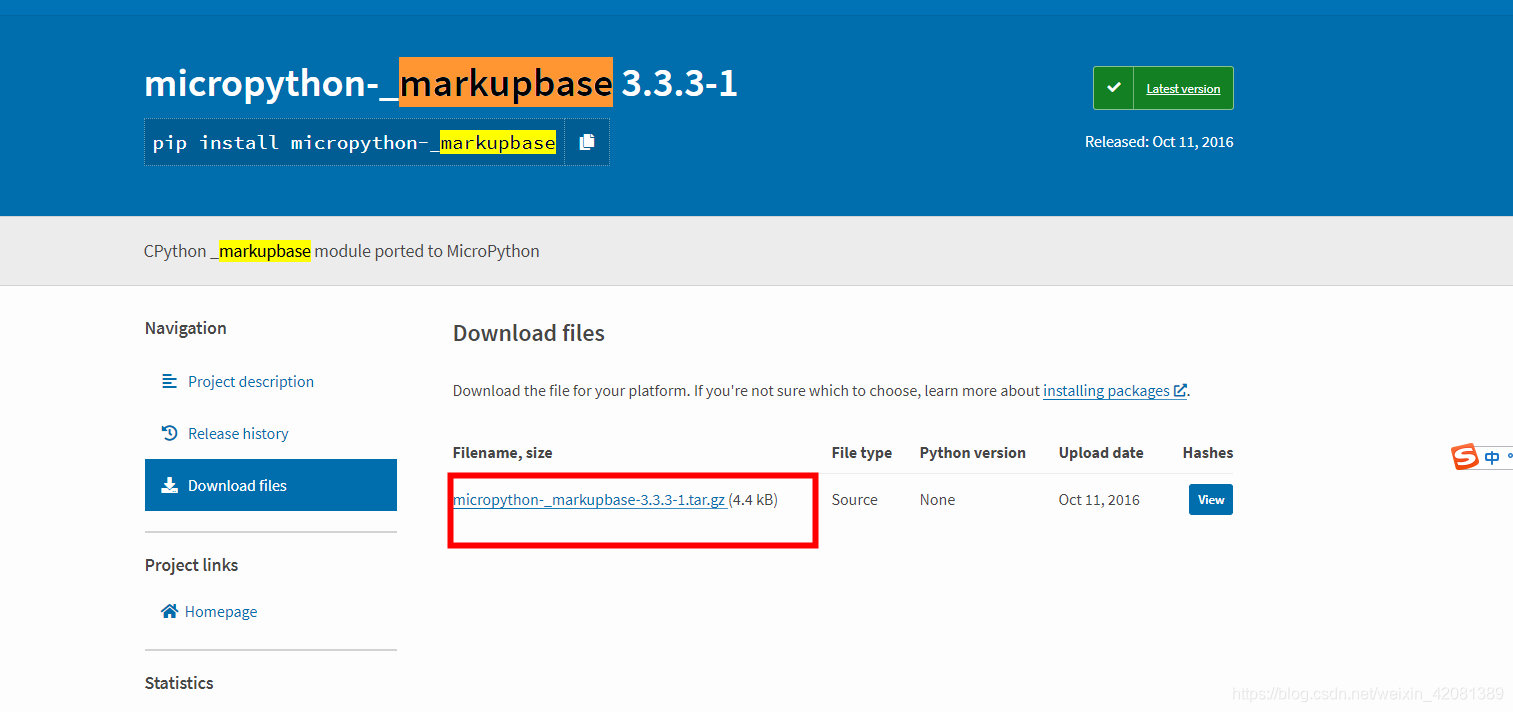The image size is (1513, 712).
Task: Select the Download files tab
Action: (x=270, y=485)
